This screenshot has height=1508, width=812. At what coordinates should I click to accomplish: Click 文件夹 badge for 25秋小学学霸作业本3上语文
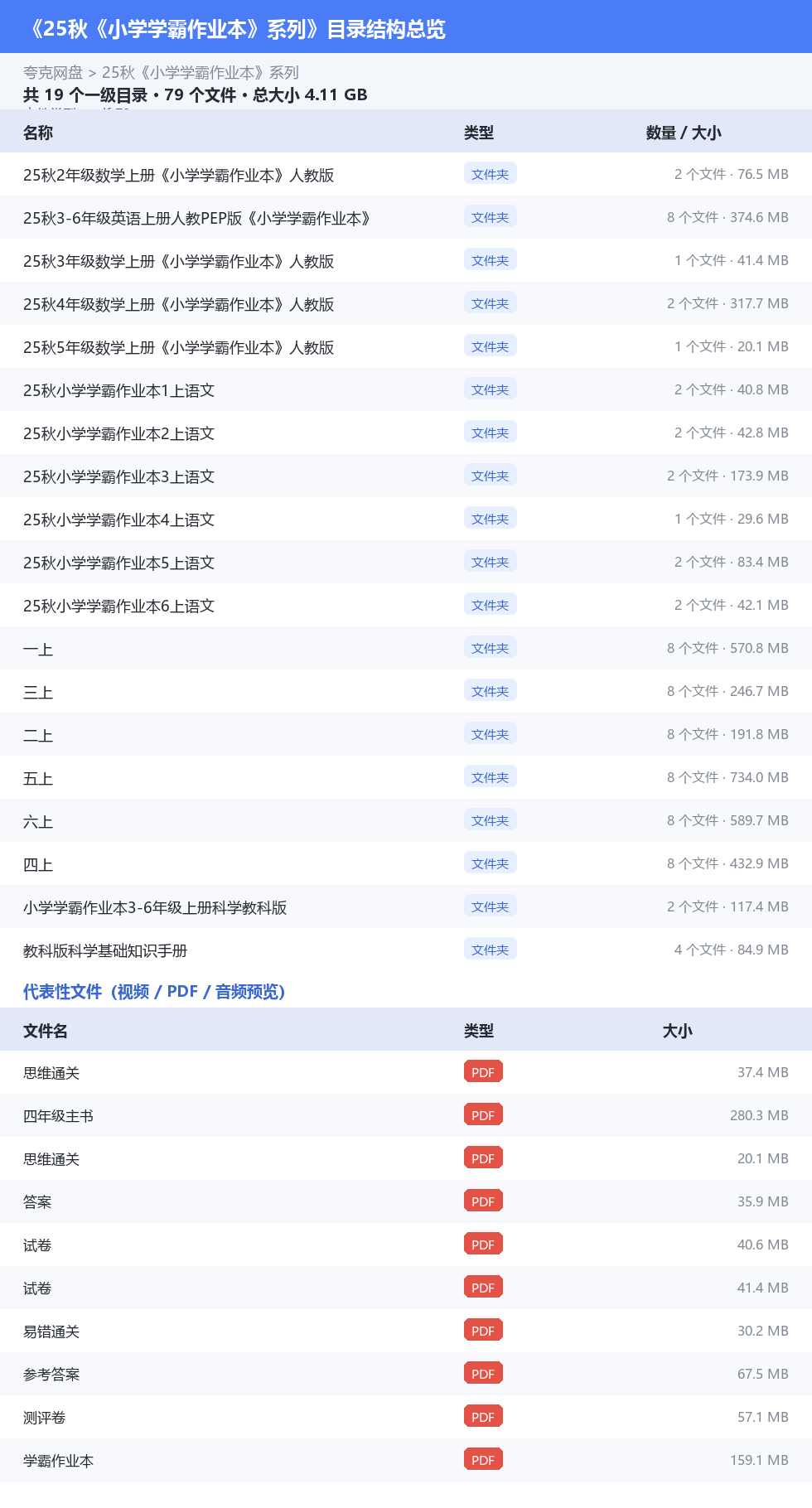491,476
